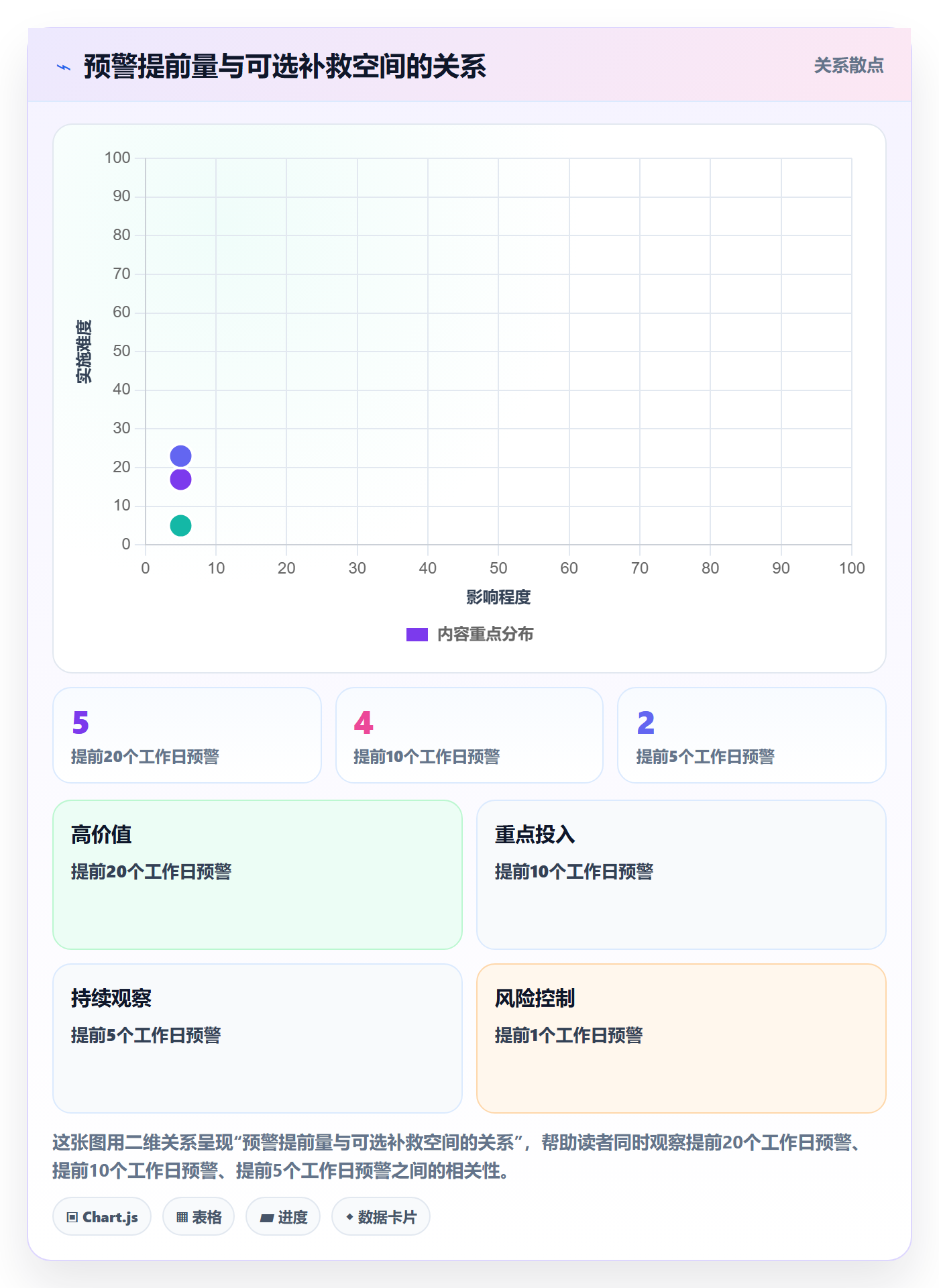Click the Chart.js tag chip
The image size is (939, 1288).
(x=102, y=1217)
